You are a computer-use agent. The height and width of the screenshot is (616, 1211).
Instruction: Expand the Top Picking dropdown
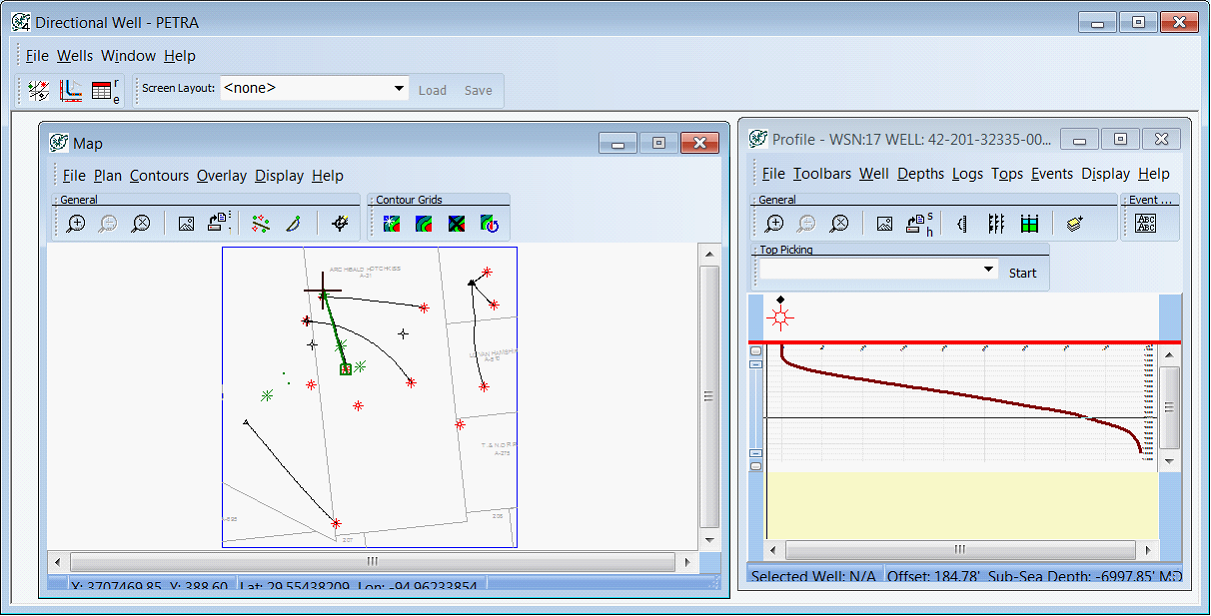pos(988,270)
